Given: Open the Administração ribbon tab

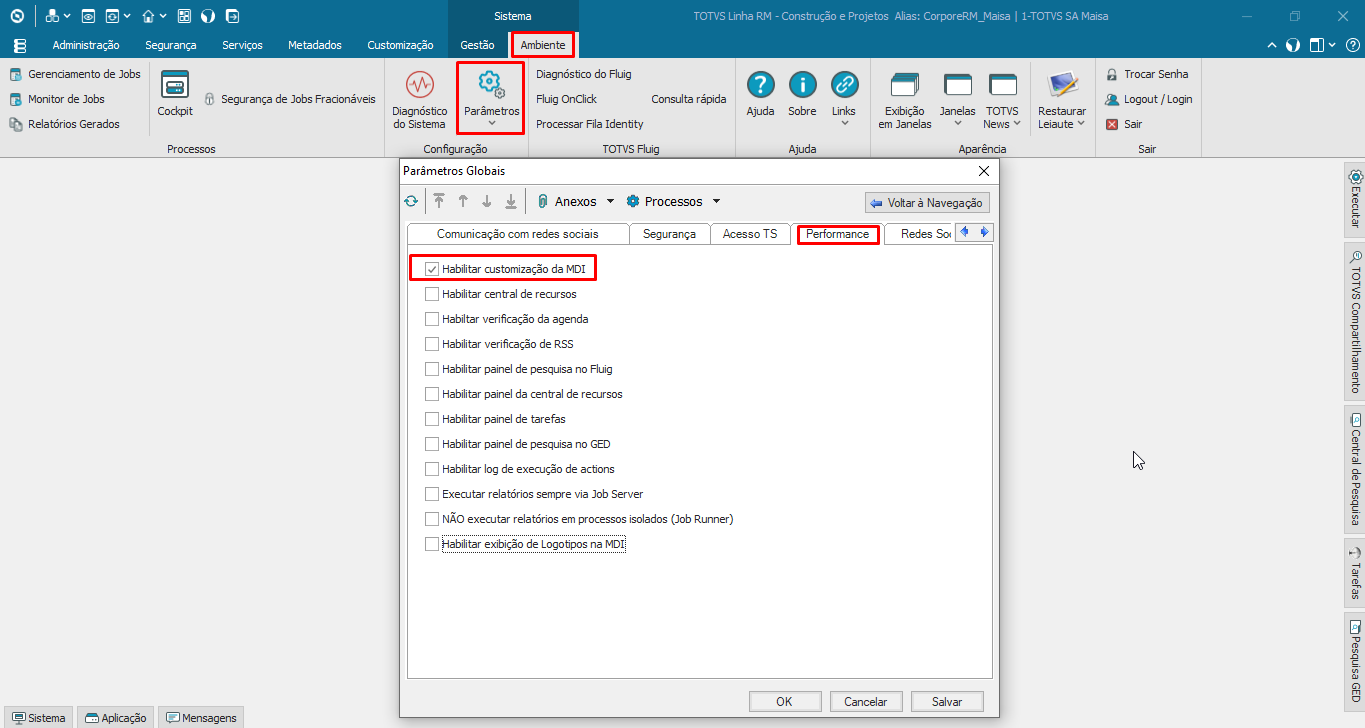Looking at the screenshot, I should [86, 45].
